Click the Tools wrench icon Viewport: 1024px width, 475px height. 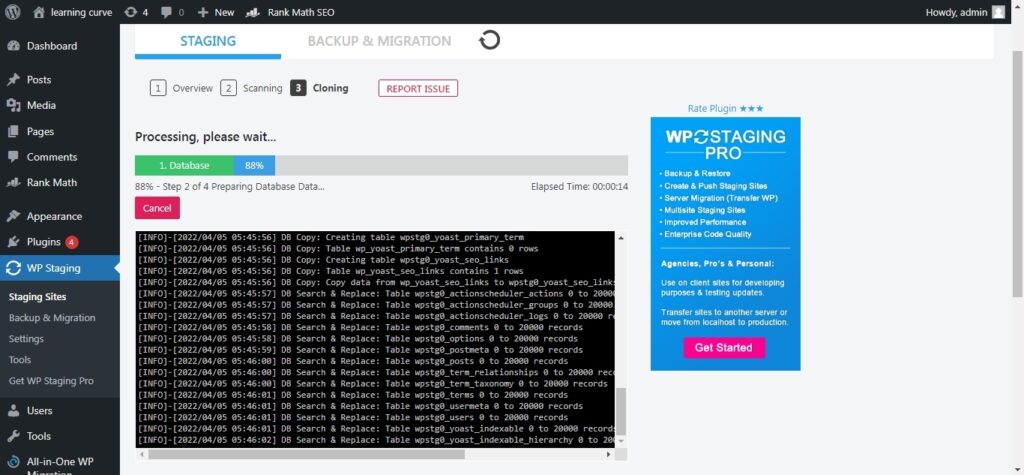click(x=13, y=436)
